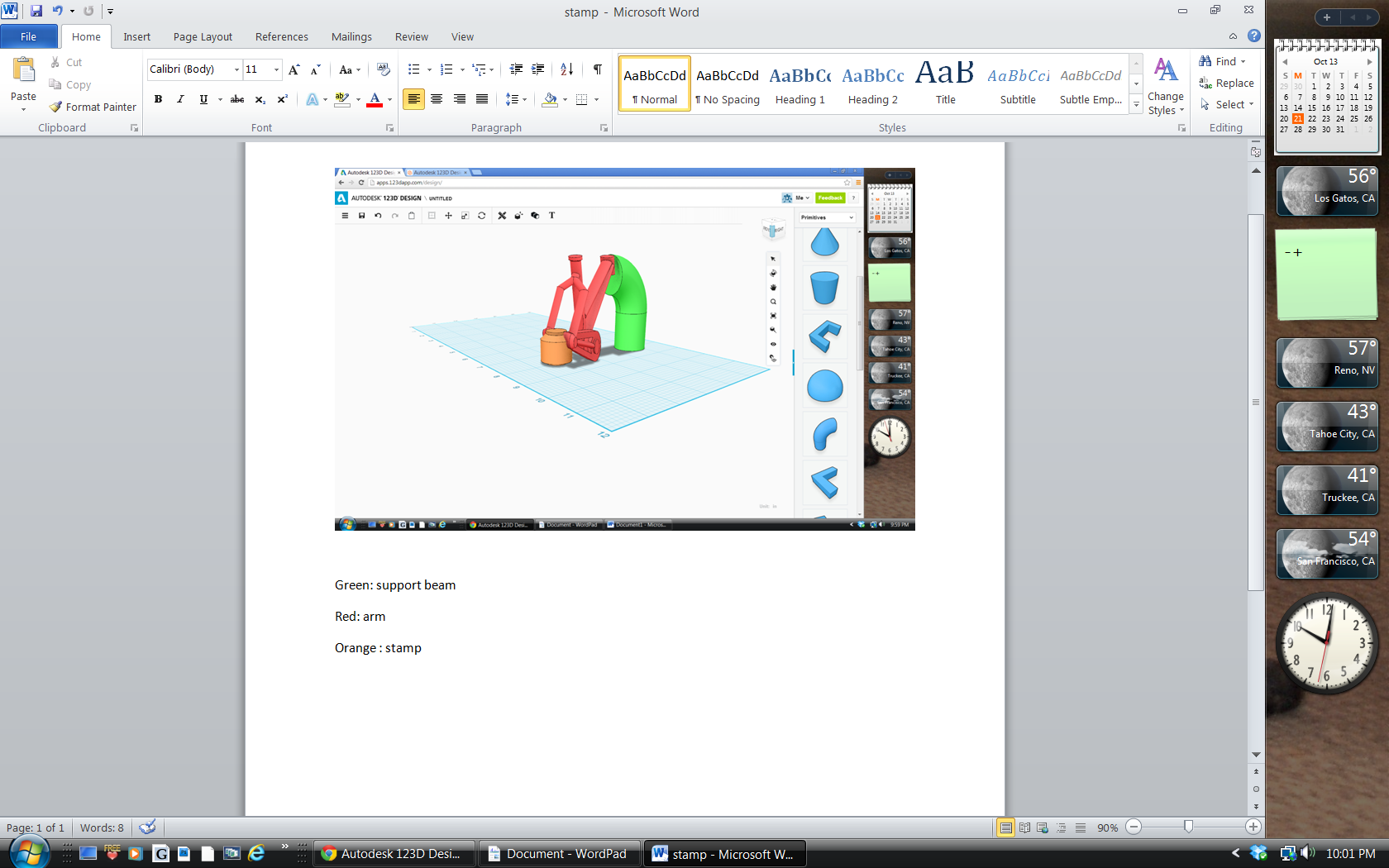1389x868 pixels.
Task: Click the Words: 8 status indicator
Action: point(102,827)
